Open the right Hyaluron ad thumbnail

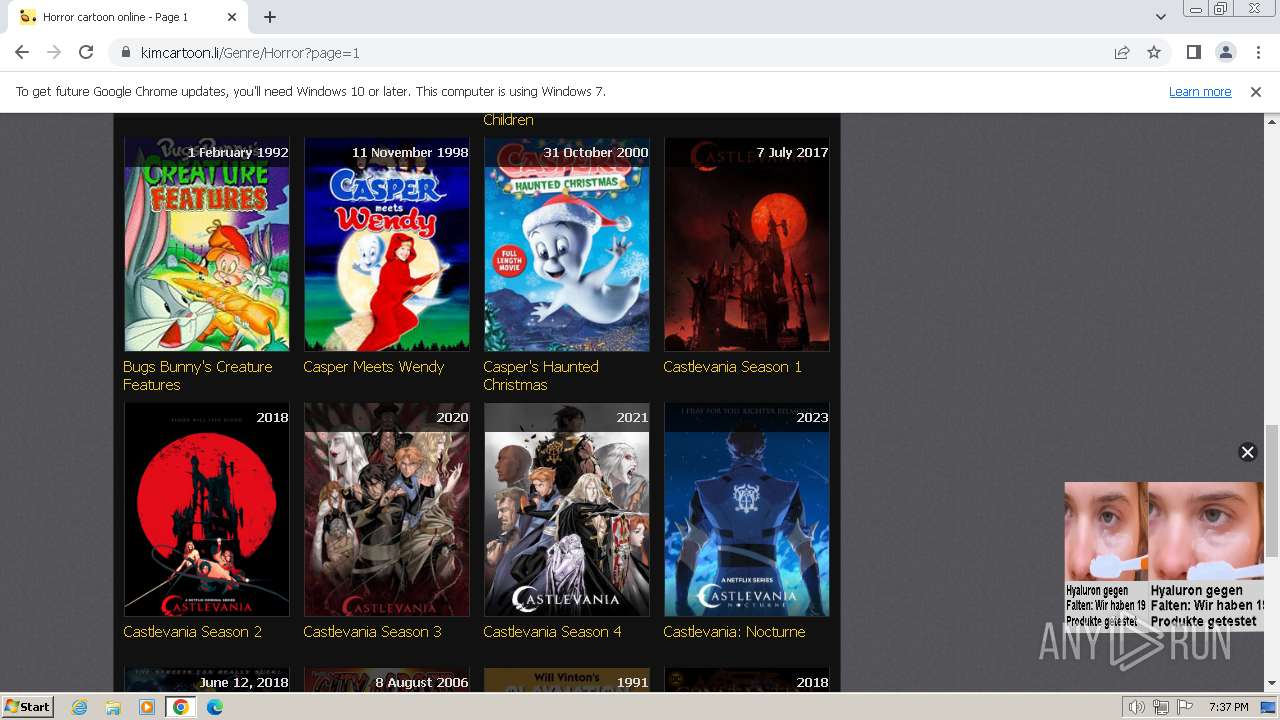(1206, 556)
